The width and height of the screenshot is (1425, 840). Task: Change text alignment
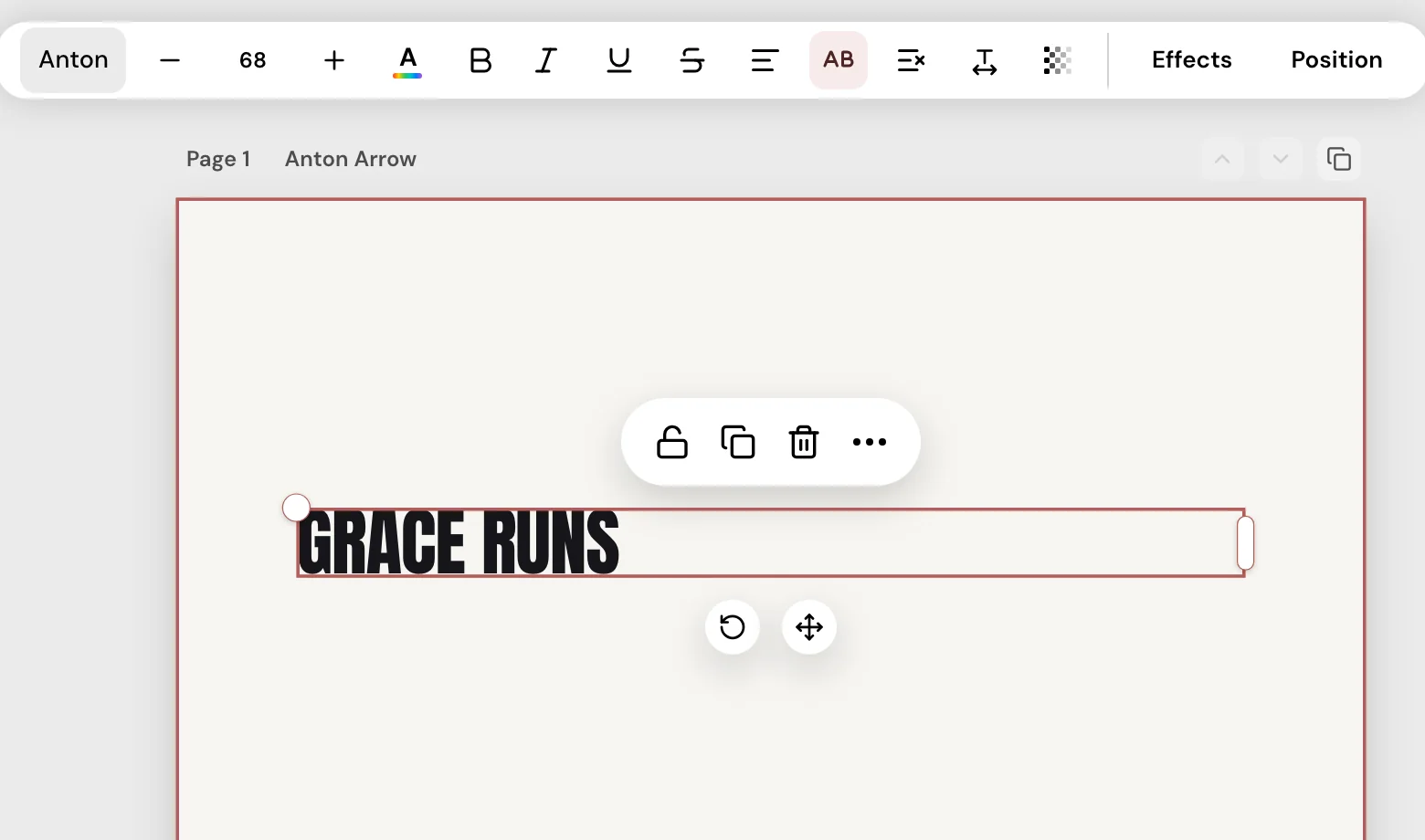[765, 60]
